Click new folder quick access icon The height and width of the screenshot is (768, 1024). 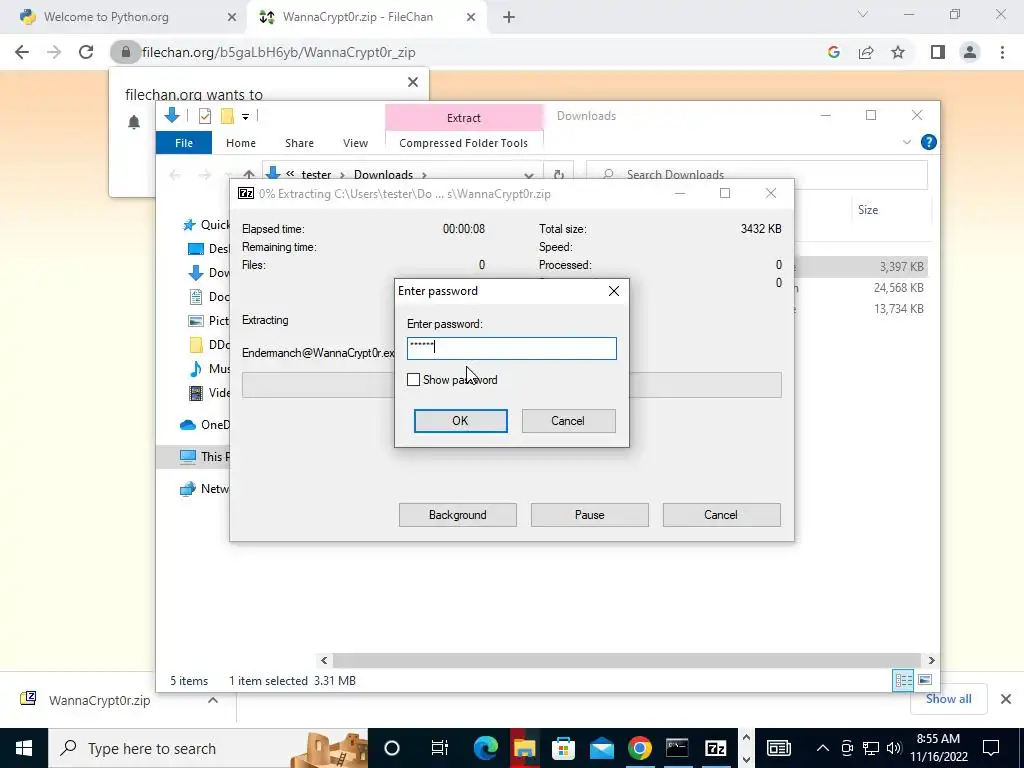tap(227, 116)
